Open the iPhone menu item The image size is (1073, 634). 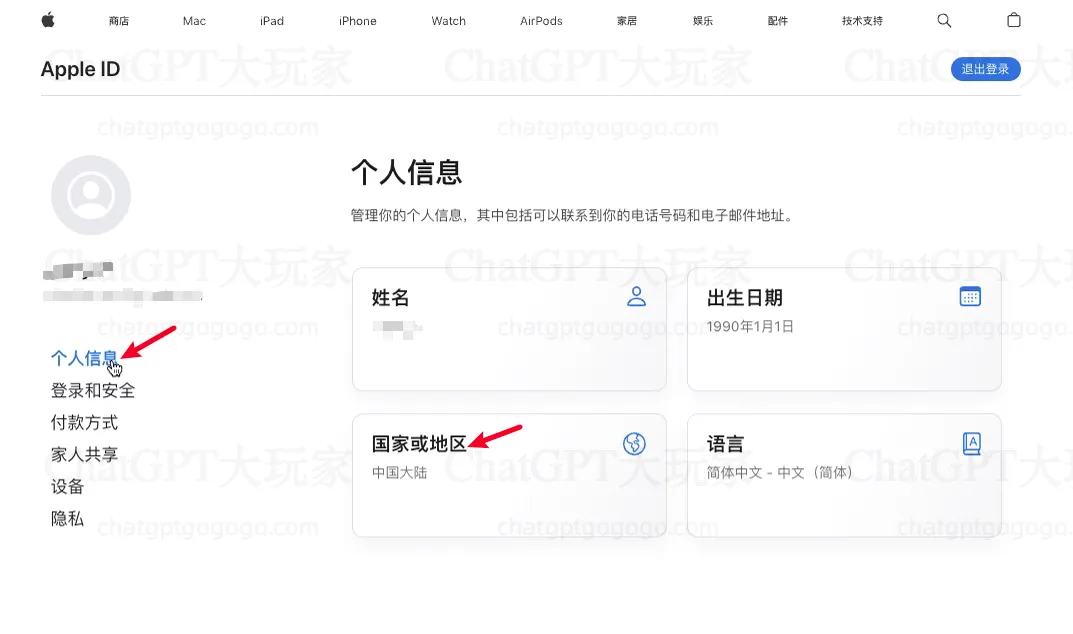[357, 19]
